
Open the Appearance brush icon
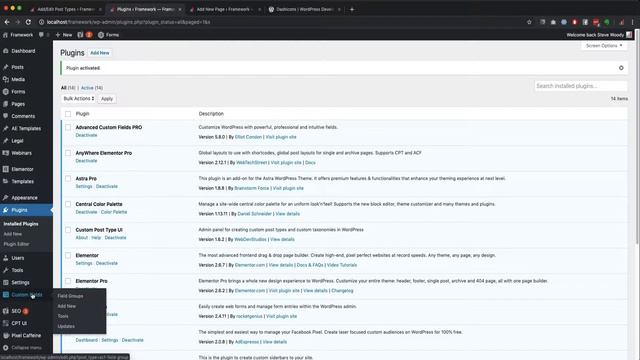tap(6, 198)
